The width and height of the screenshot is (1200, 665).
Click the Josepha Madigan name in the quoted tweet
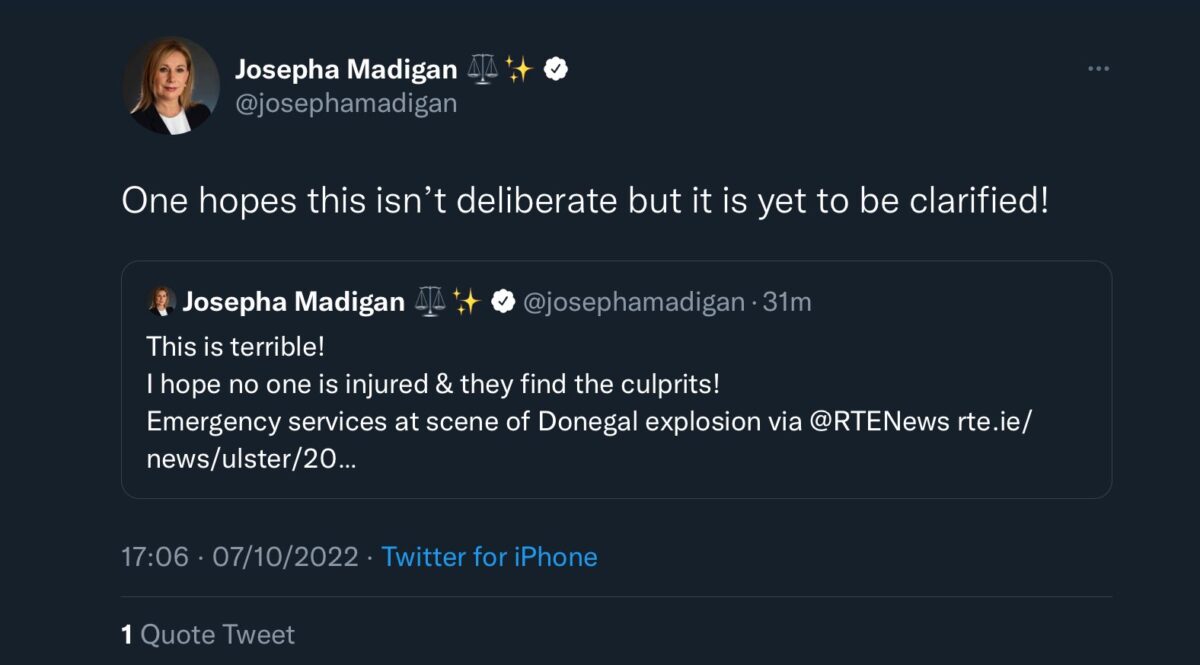293,302
